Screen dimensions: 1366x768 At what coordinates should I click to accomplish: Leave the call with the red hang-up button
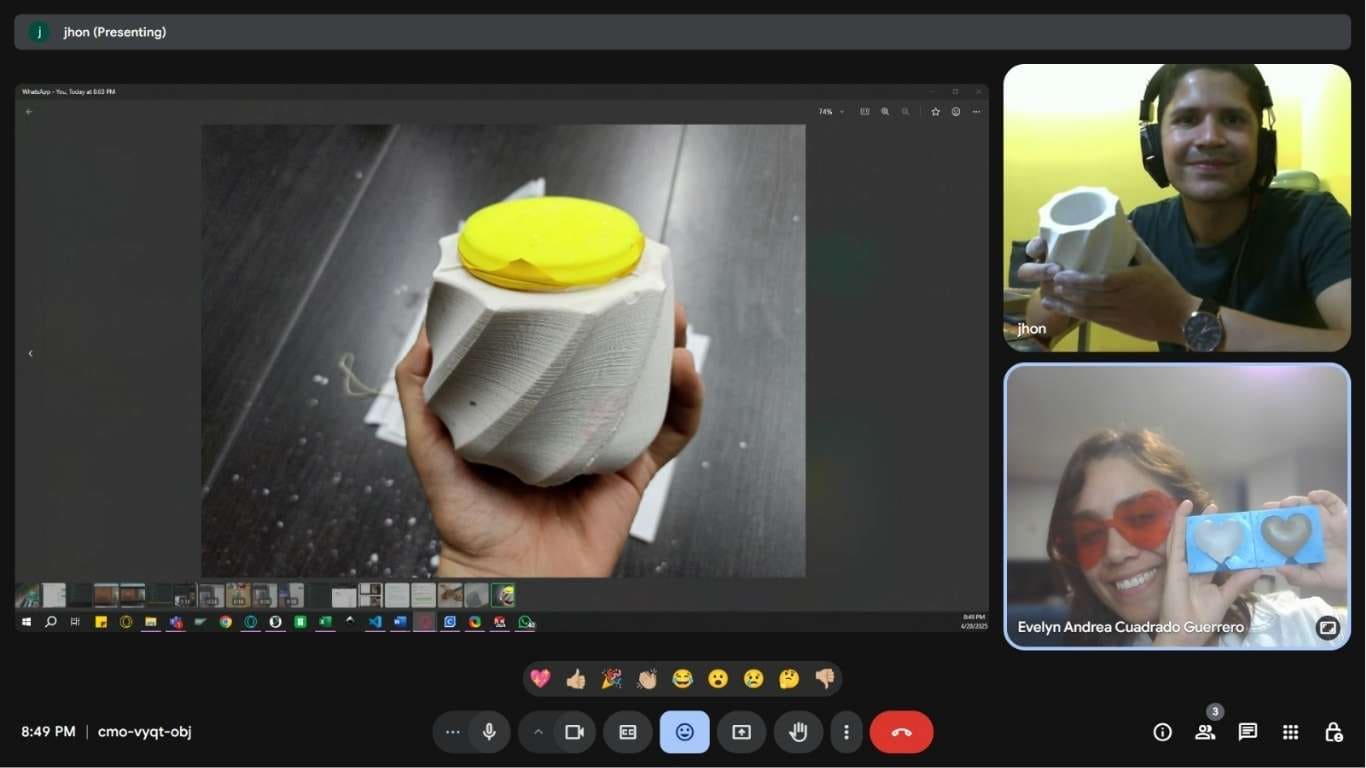pos(901,732)
